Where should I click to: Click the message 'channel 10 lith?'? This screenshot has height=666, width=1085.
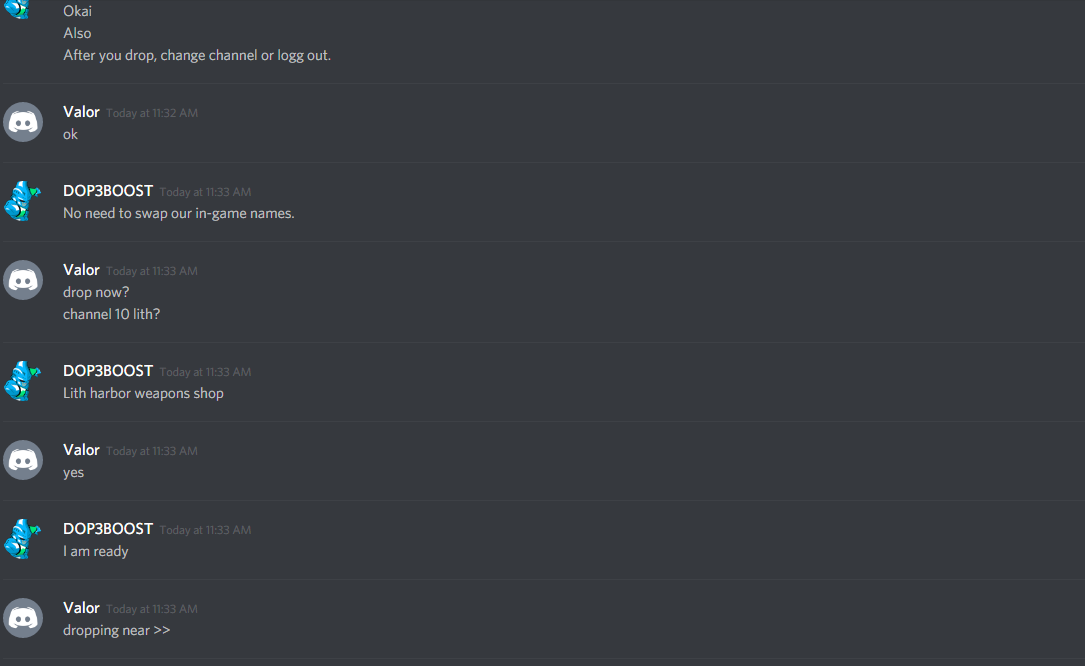point(111,314)
